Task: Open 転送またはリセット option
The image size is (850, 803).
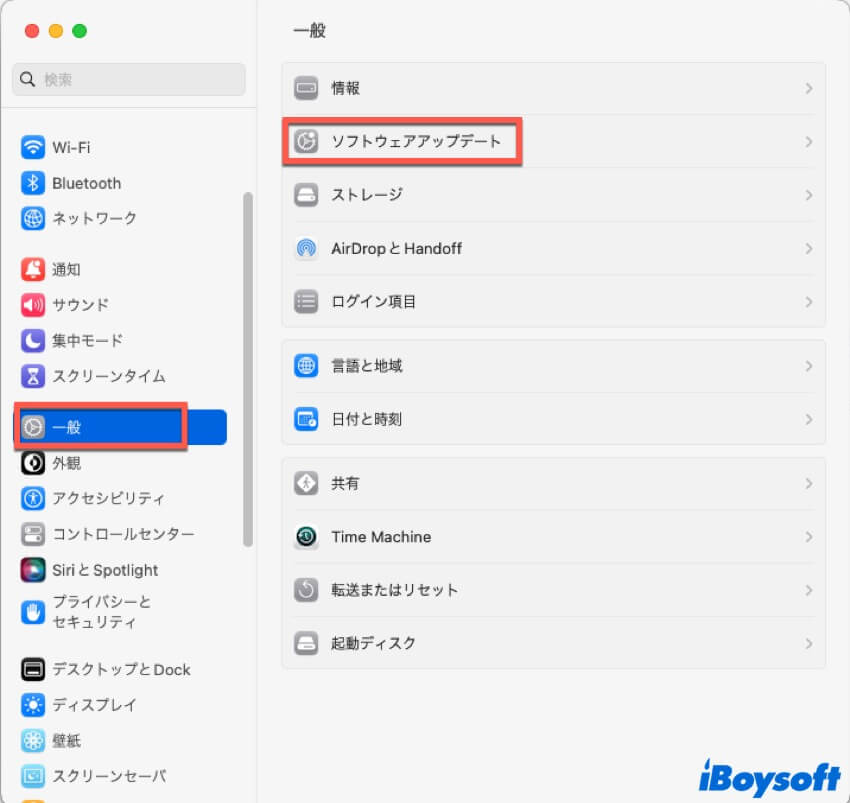Action: pyautogui.click(x=394, y=590)
